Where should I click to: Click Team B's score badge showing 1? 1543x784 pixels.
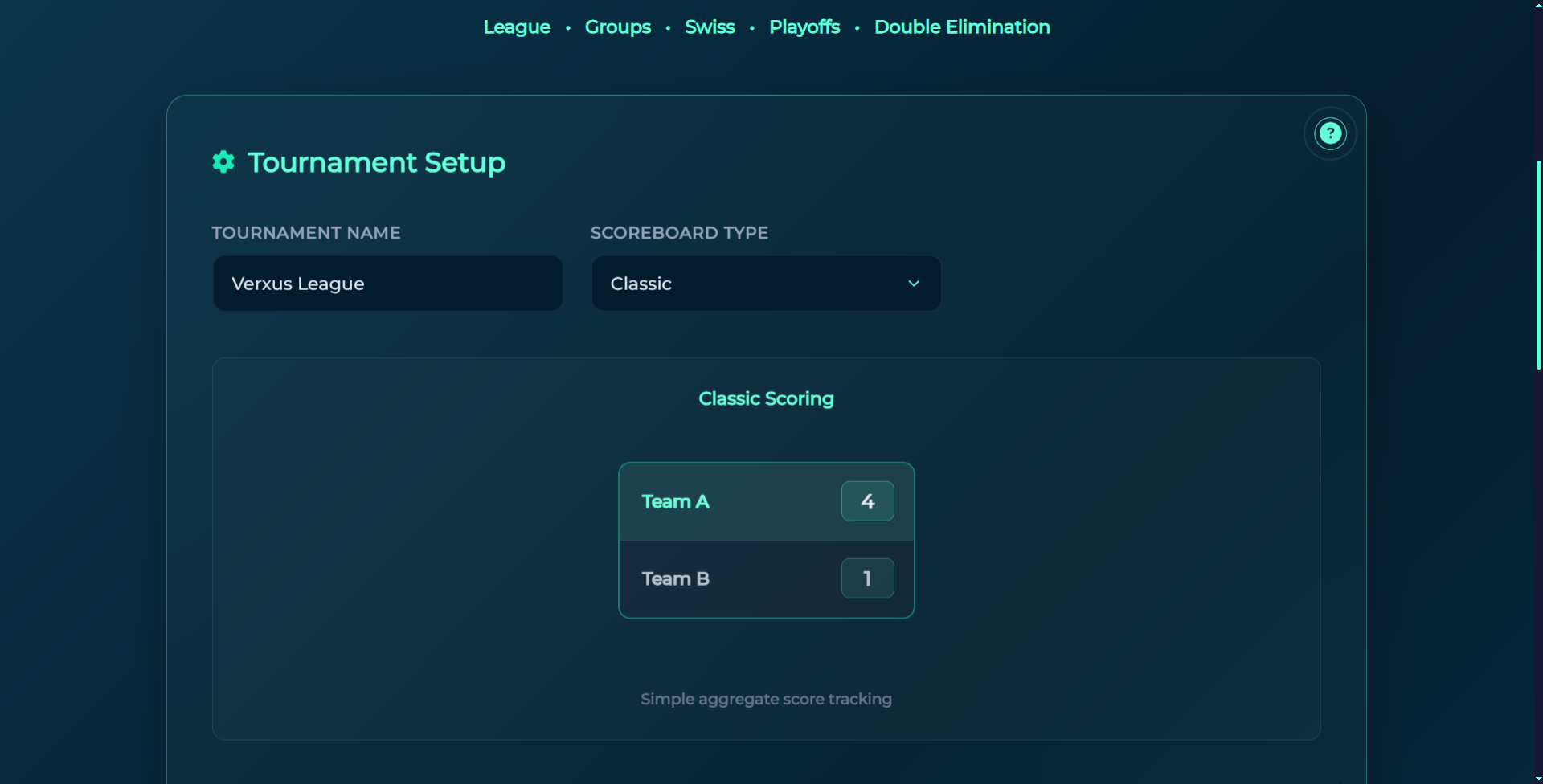point(867,578)
